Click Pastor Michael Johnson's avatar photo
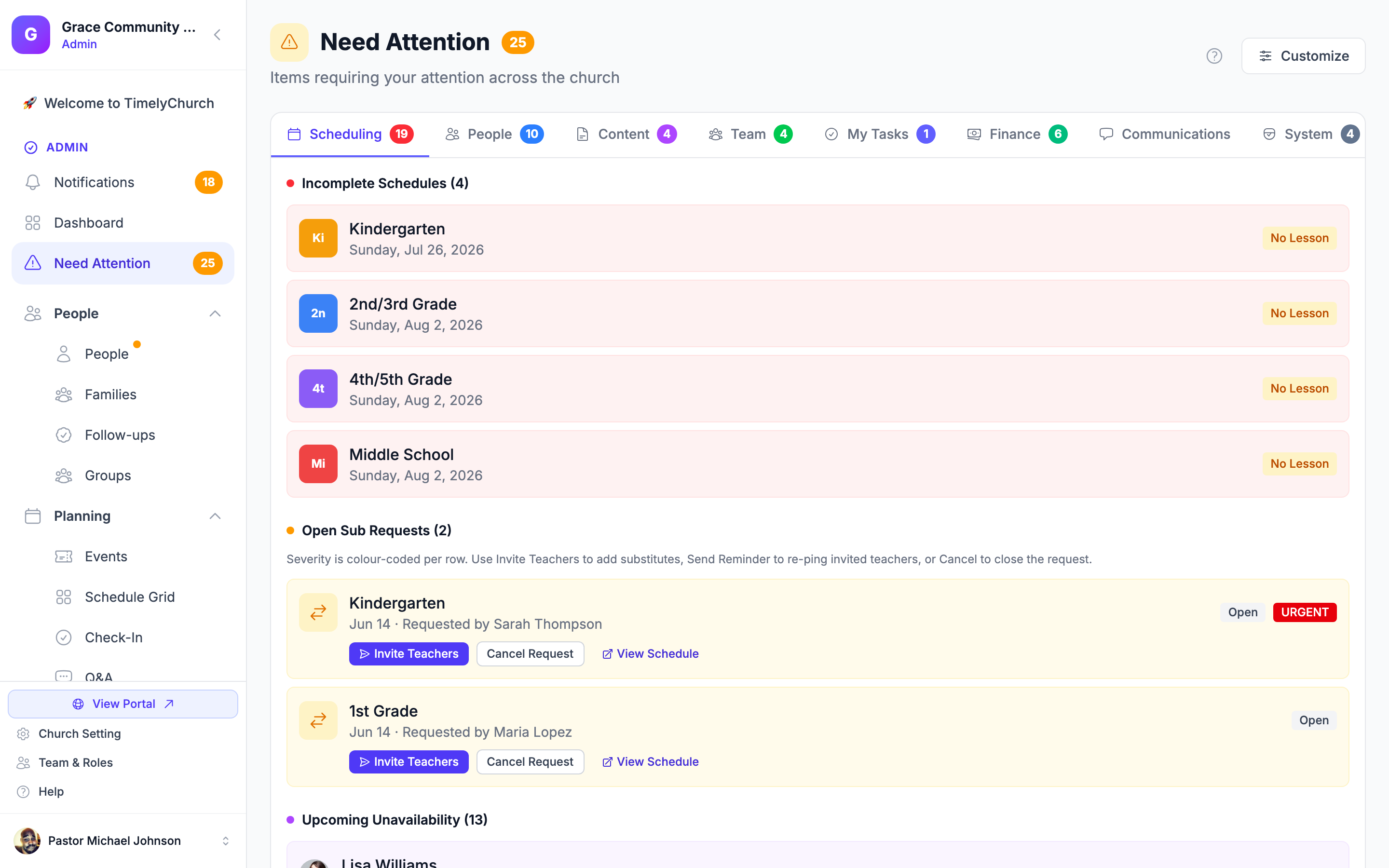This screenshot has height=868, width=1389. [x=27, y=841]
